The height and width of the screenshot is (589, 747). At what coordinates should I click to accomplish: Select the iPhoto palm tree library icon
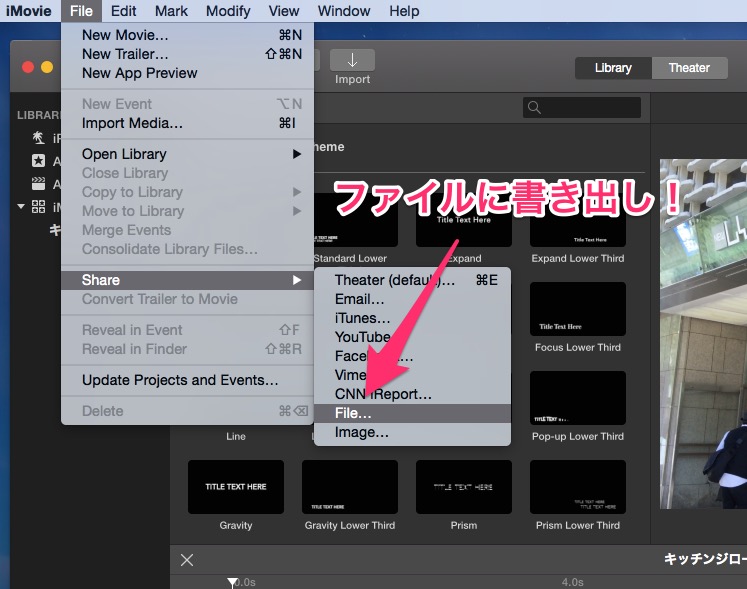[x=38, y=138]
